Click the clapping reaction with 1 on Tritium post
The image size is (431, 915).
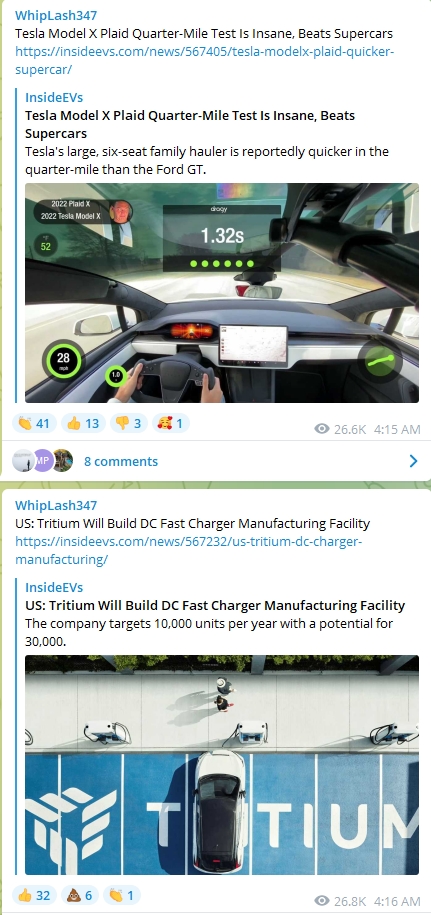(121, 895)
